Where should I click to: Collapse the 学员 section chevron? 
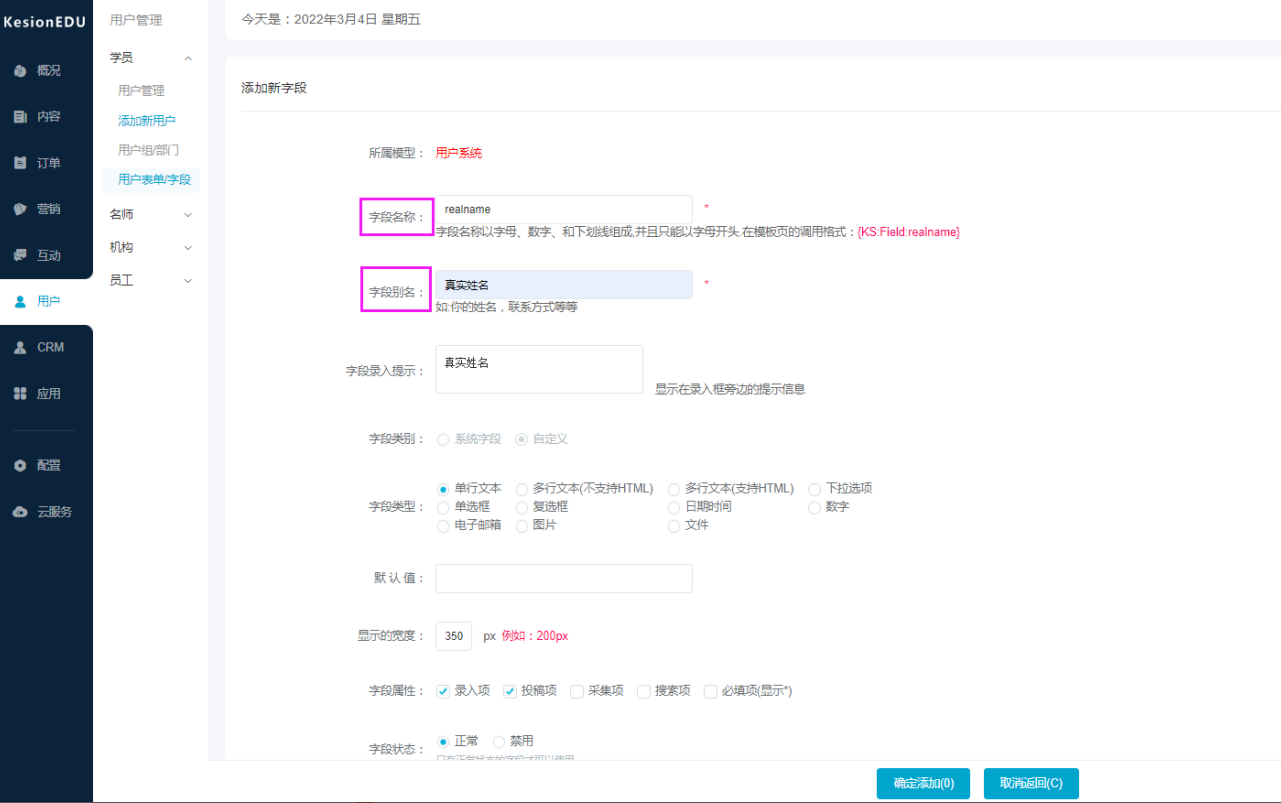click(x=189, y=58)
